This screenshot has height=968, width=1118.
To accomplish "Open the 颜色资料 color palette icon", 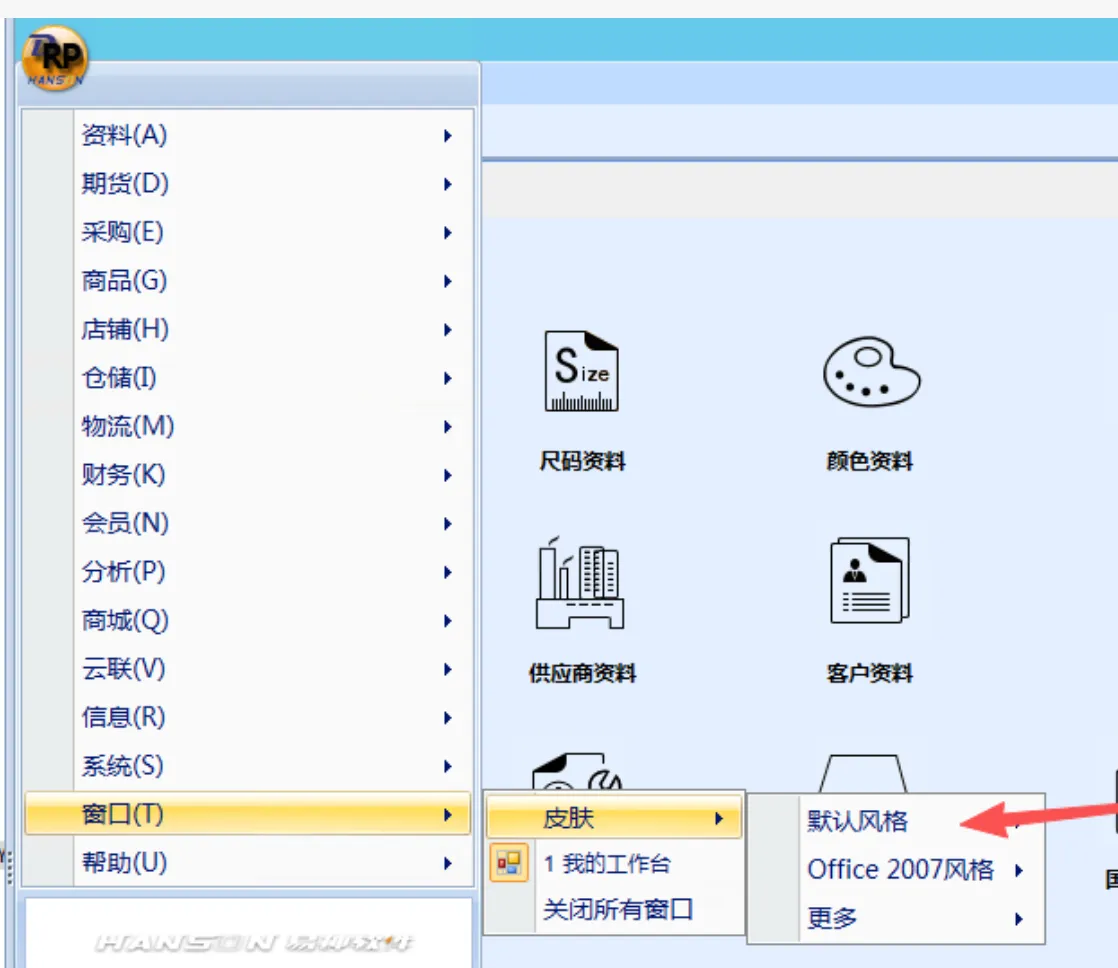I will point(870,372).
